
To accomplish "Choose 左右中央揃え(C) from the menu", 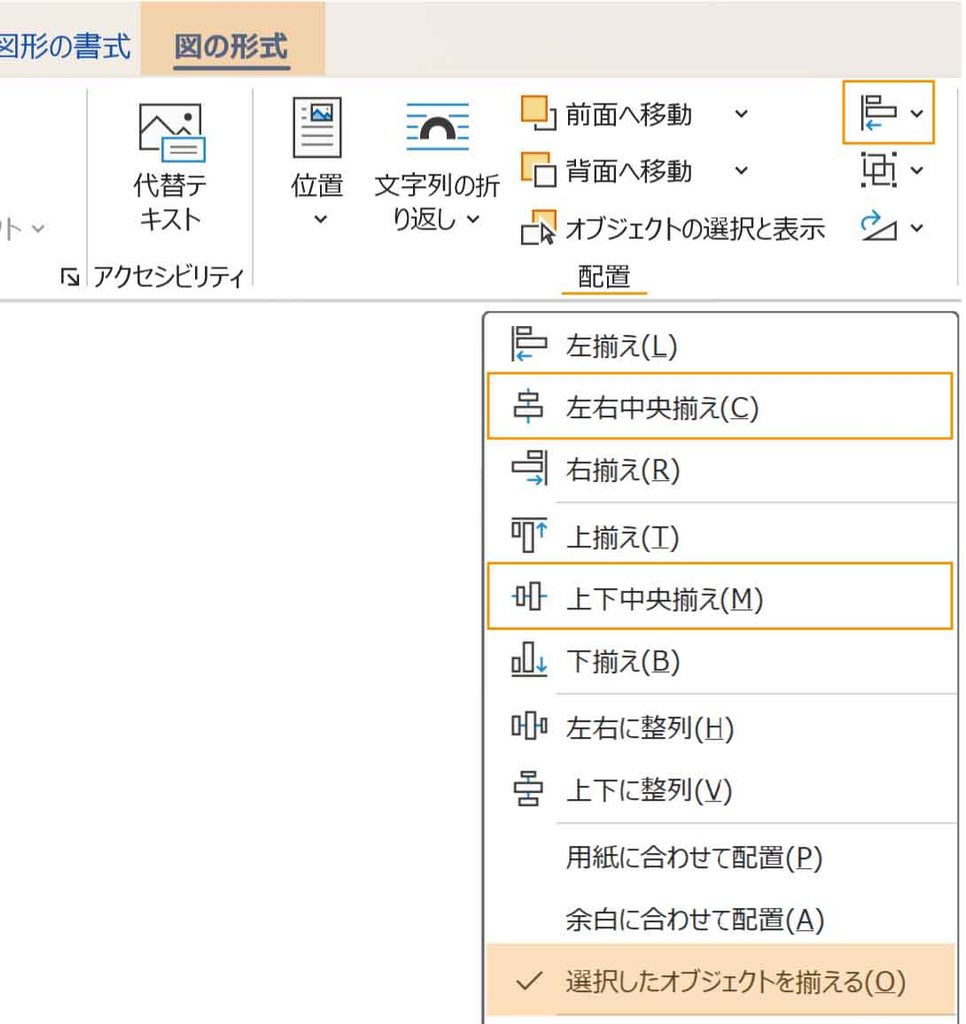I will [x=720, y=406].
